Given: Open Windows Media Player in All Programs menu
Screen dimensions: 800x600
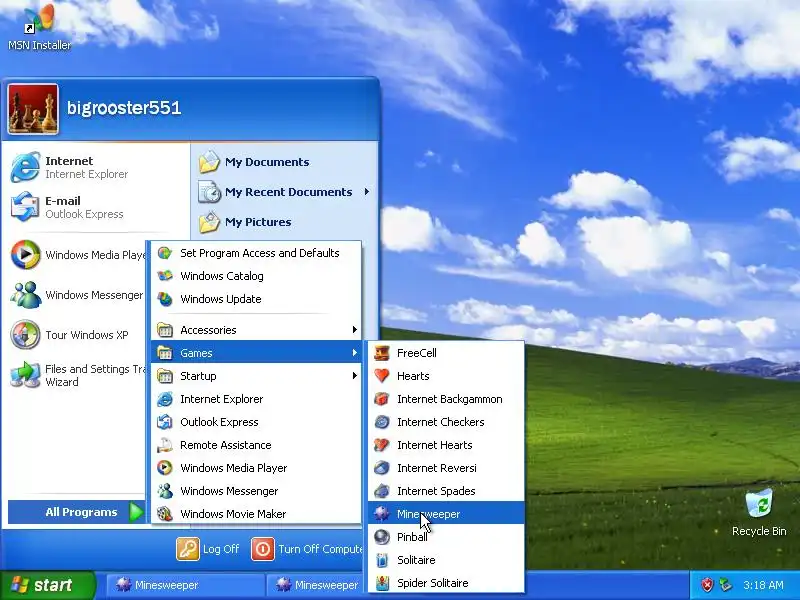Looking at the screenshot, I should (x=256, y=468).
